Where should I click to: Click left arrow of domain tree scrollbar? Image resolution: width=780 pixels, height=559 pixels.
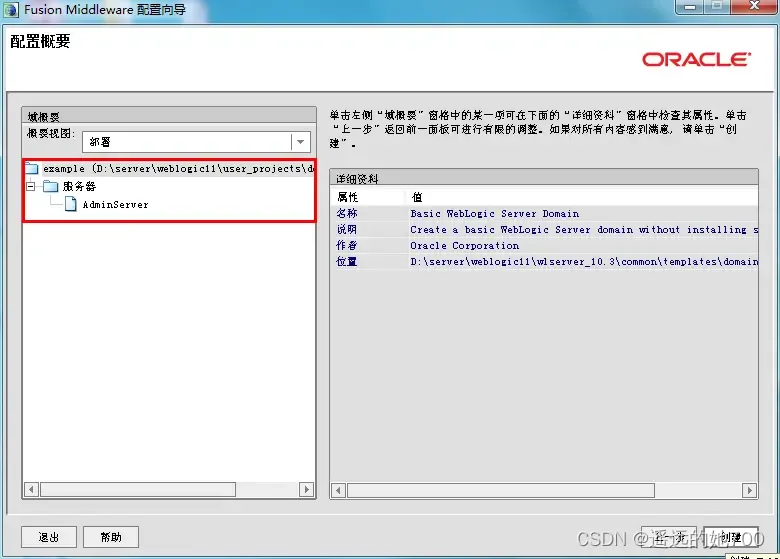[x=31, y=489]
